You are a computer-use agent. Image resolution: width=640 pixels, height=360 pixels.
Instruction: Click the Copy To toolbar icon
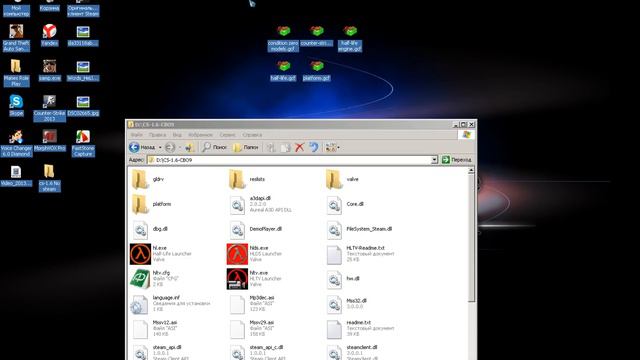pyautogui.click(x=285, y=147)
